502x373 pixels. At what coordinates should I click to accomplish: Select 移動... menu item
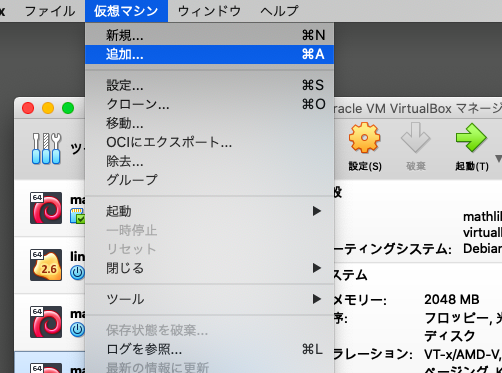click(x=209, y=123)
